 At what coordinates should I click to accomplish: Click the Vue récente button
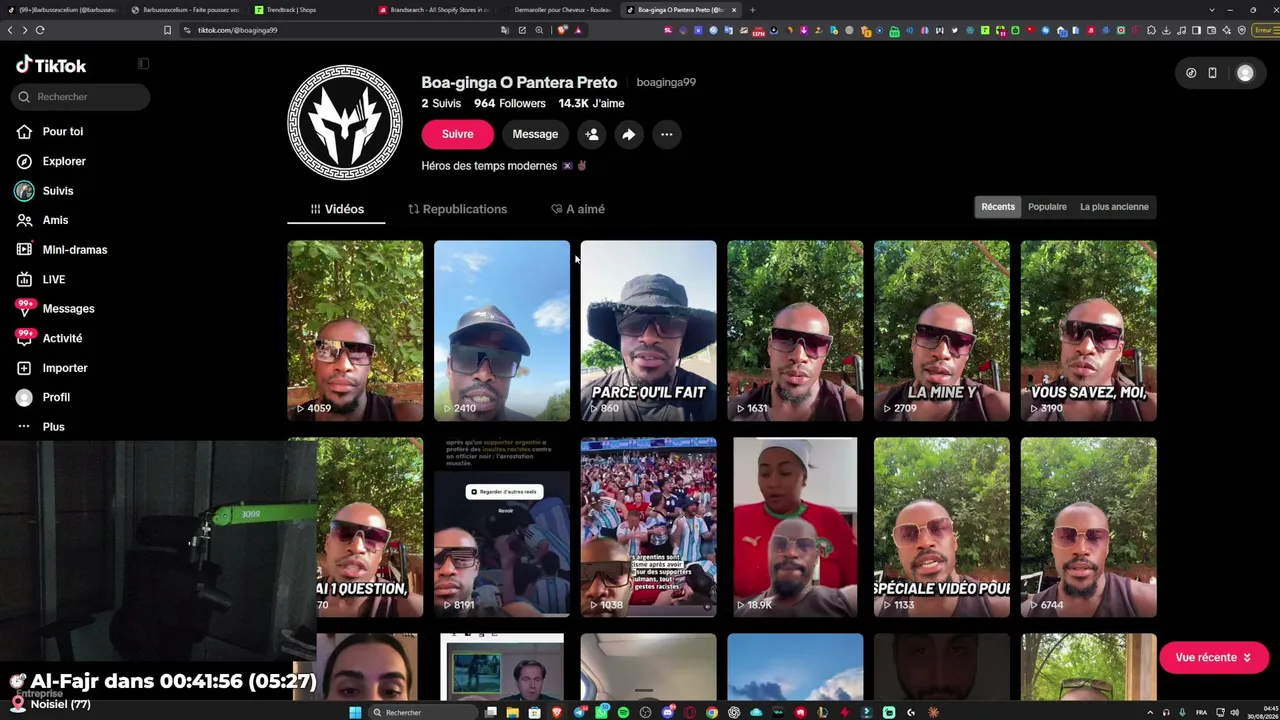1214,658
